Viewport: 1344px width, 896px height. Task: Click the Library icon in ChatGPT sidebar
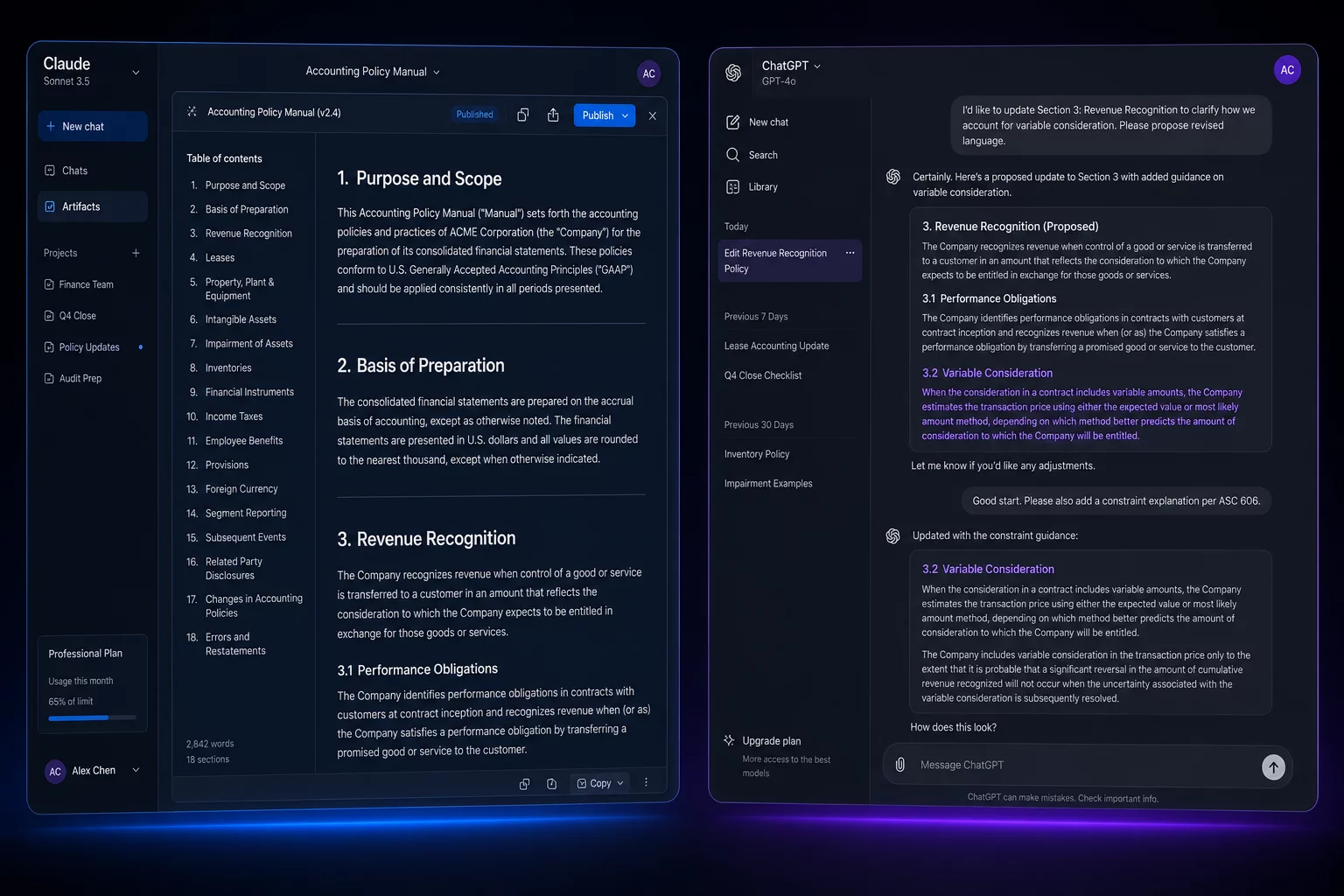[733, 186]
